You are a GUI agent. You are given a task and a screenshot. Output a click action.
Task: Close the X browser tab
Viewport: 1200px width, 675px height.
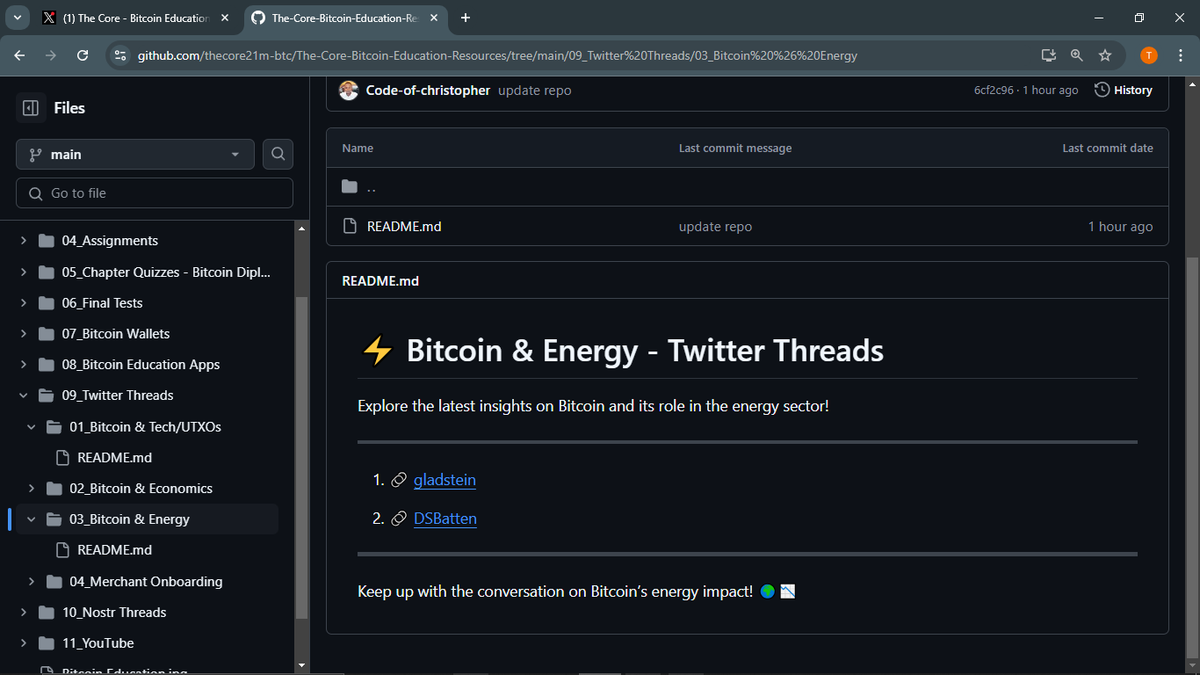224,18
